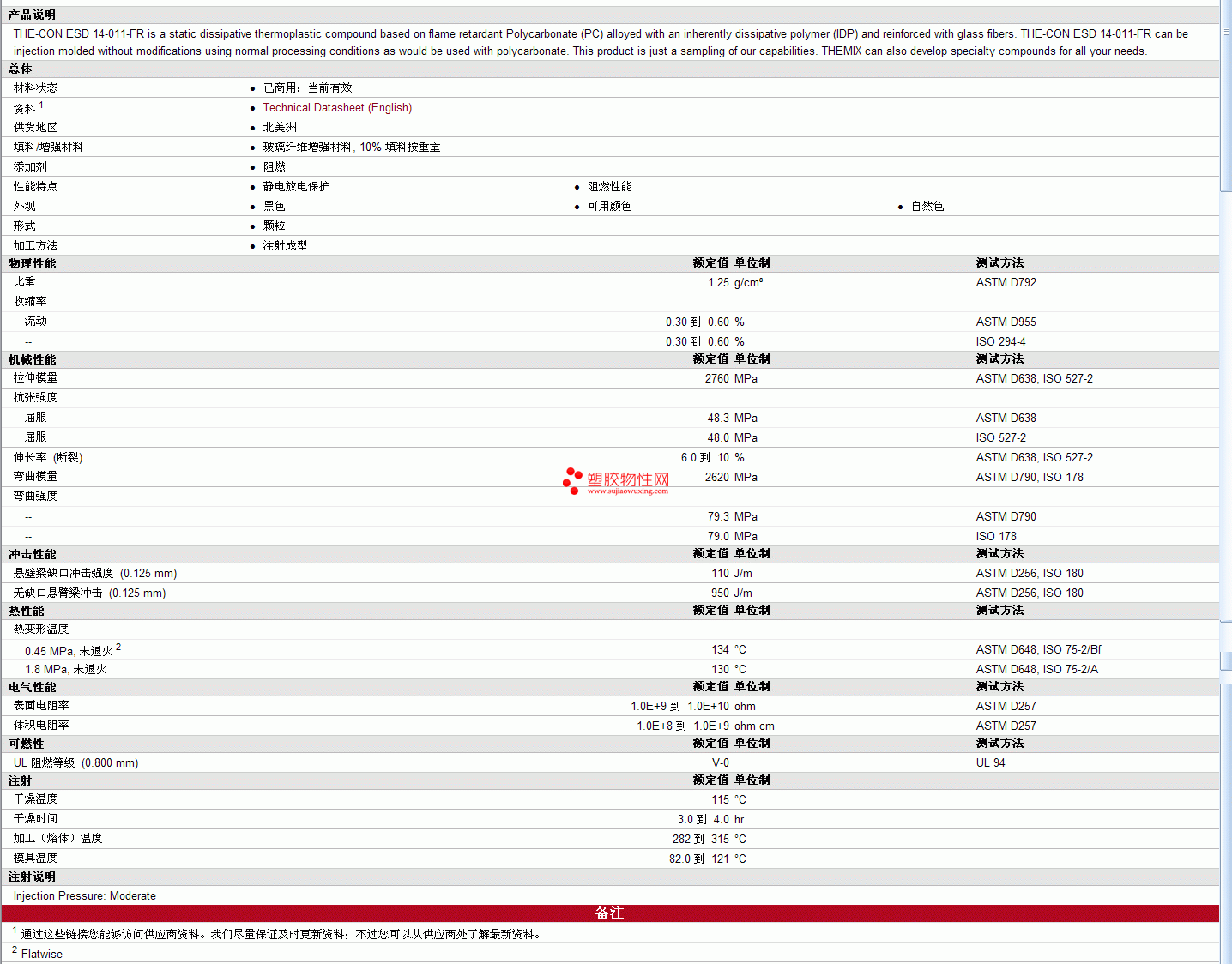Select the 干燥时间 row label
Screen dimensions: 1232x964
pyautogui.click(x=36, y=818)
